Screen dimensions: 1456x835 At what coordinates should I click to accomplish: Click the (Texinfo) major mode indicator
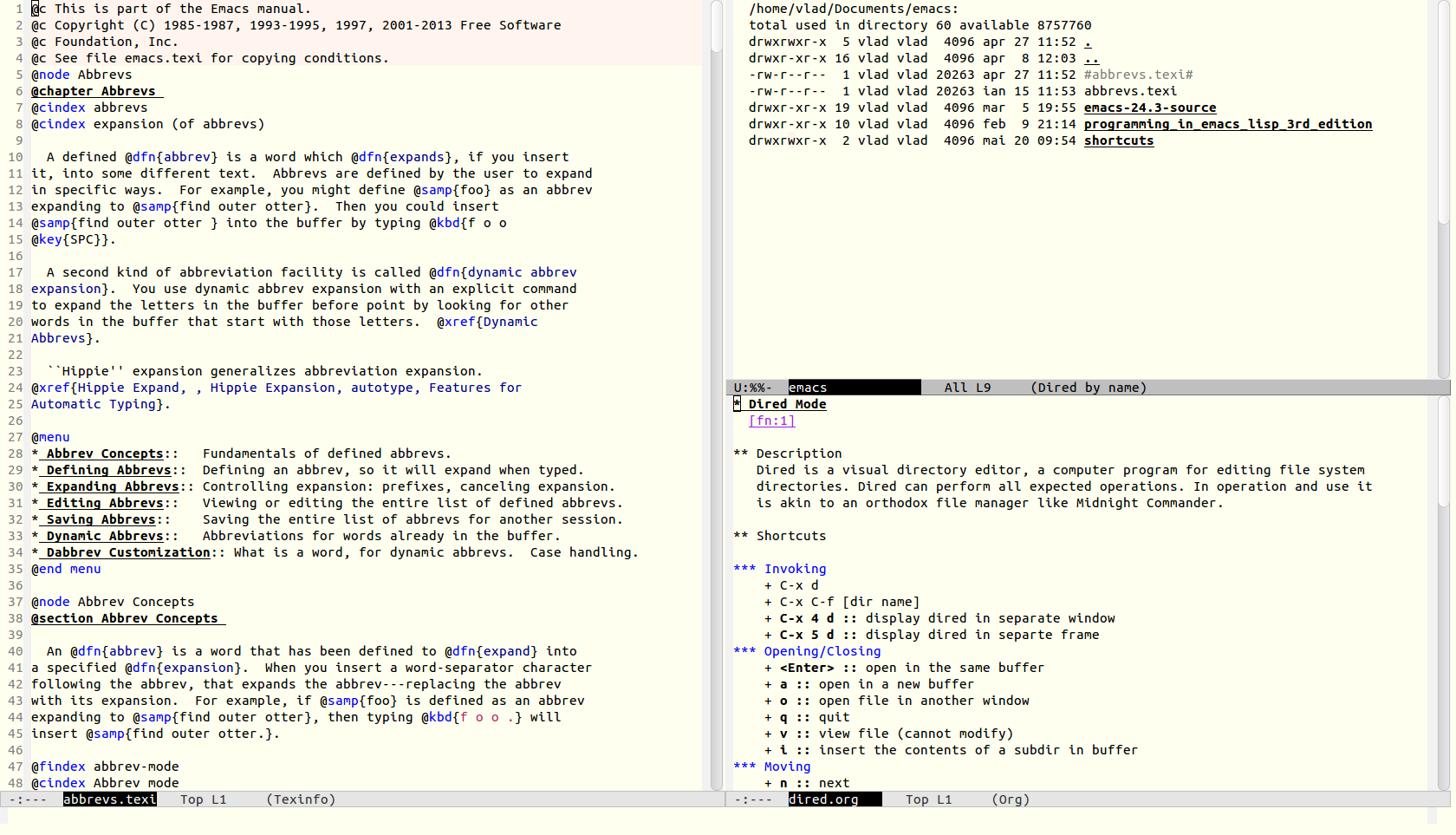coord(301,799)
